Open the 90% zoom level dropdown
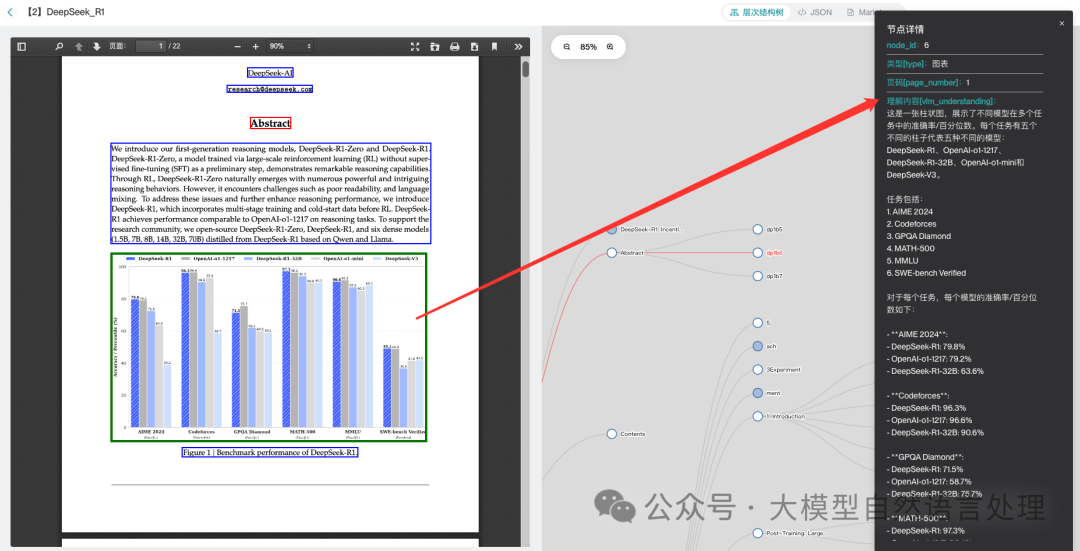Viewport: 1080px width, 551px height. pyautogui.click(x=290, y=46)
